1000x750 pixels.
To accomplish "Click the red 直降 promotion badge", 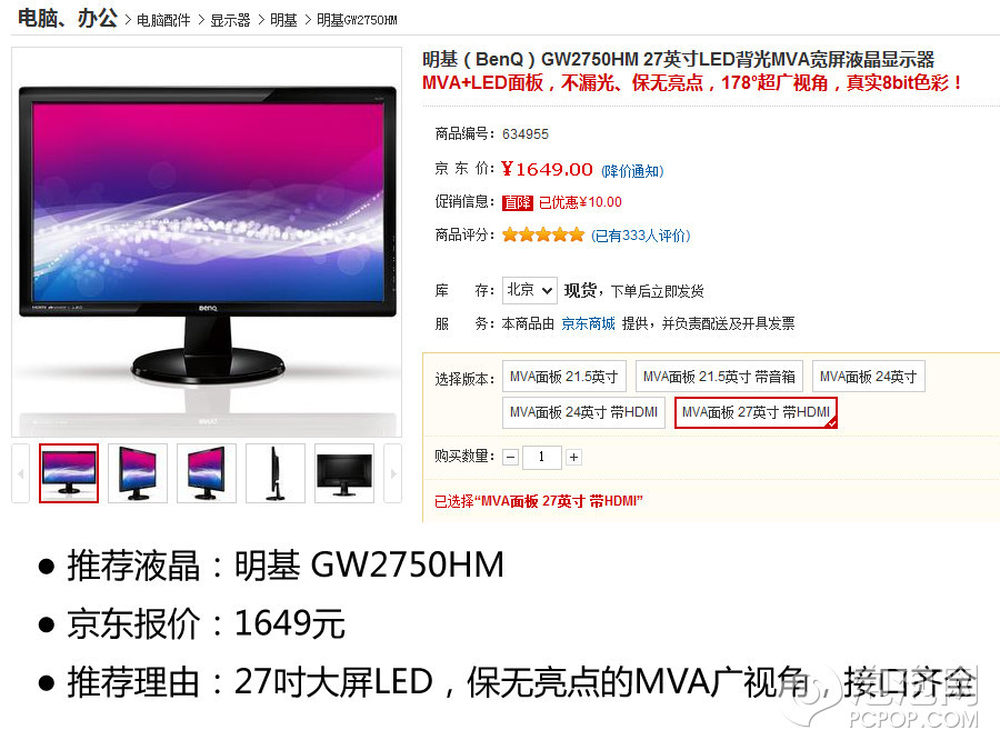I will point(517,203).
